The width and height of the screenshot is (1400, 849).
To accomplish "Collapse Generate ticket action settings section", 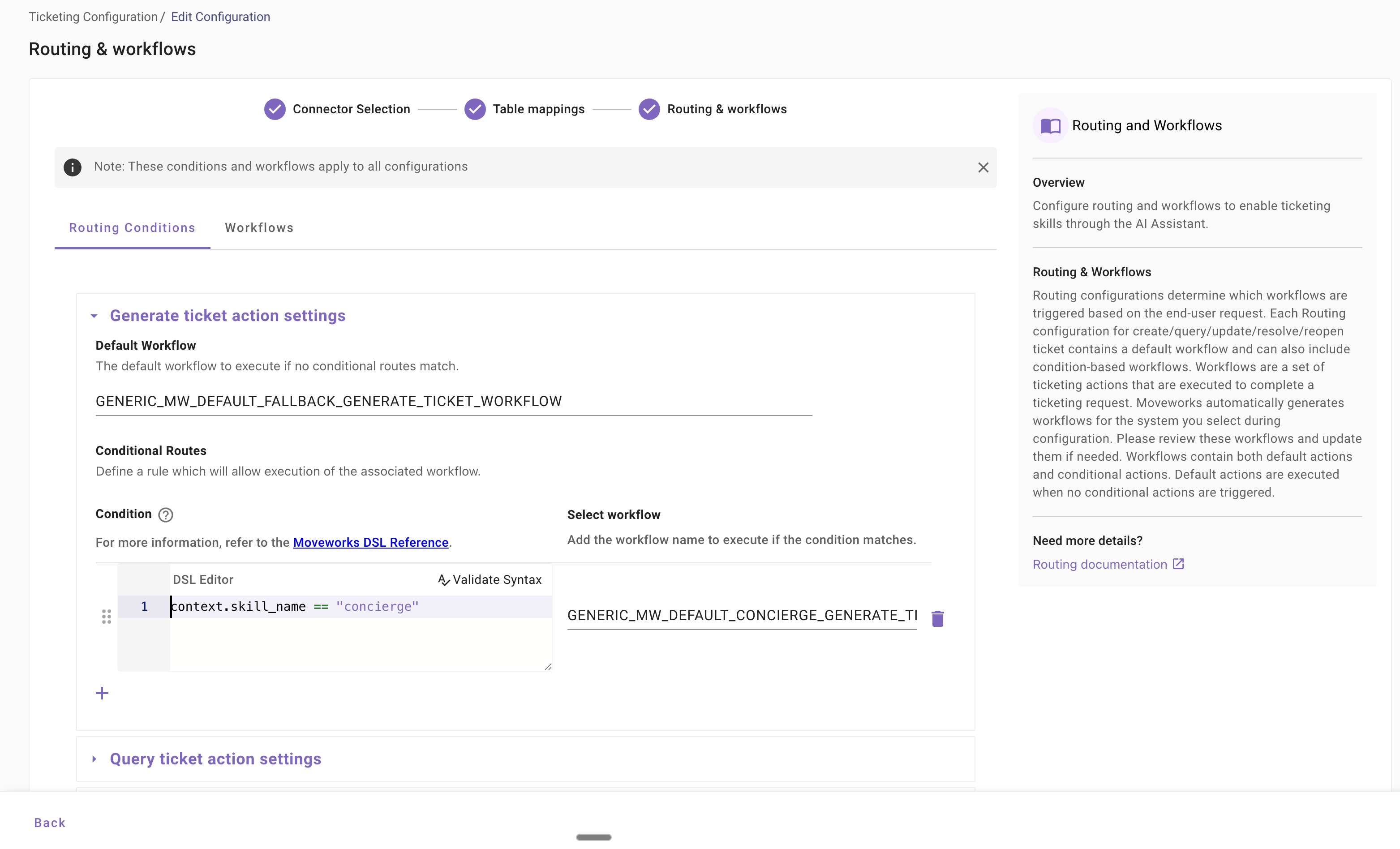I will tap(94, 316).
